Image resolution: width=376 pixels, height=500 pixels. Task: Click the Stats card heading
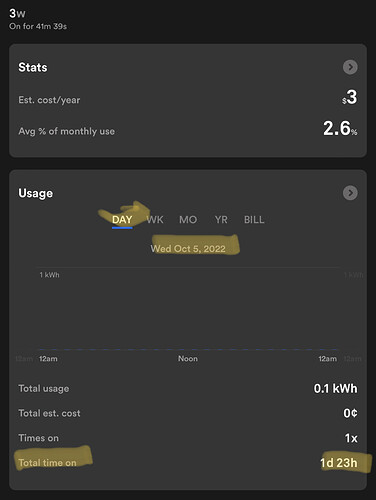point(33,67)
